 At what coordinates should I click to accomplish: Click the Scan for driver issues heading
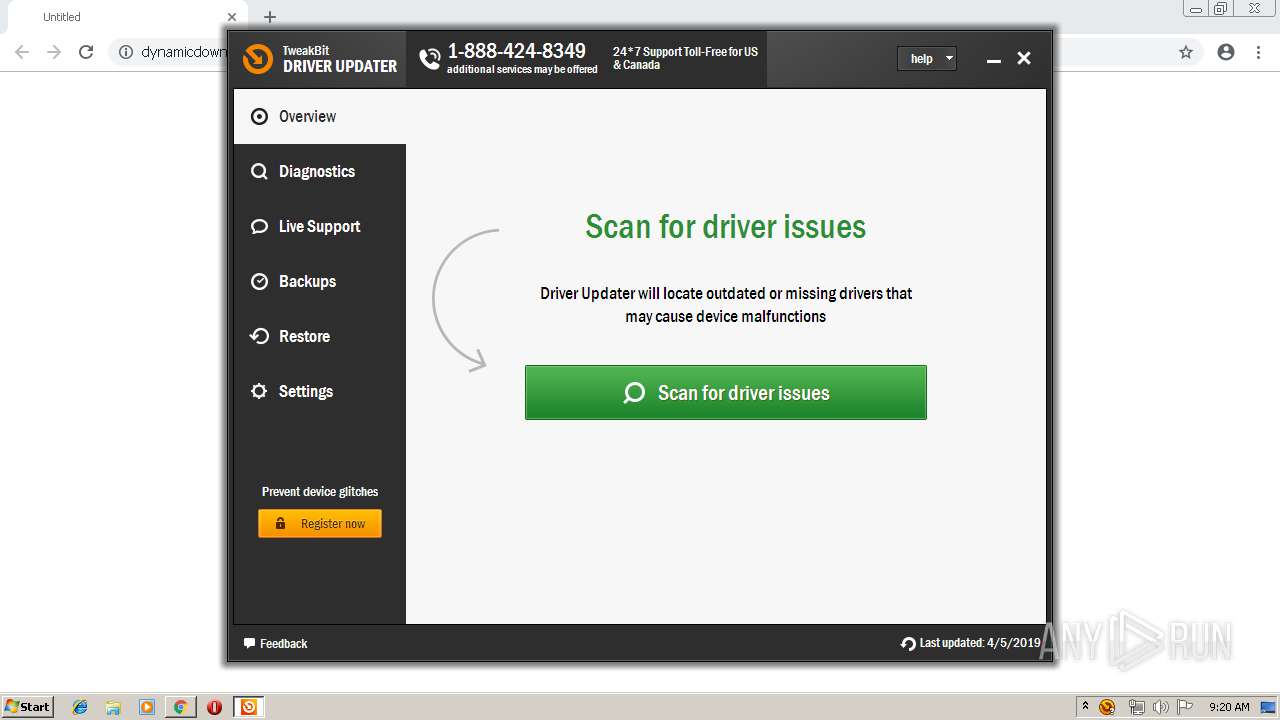[x=726, y=226]
